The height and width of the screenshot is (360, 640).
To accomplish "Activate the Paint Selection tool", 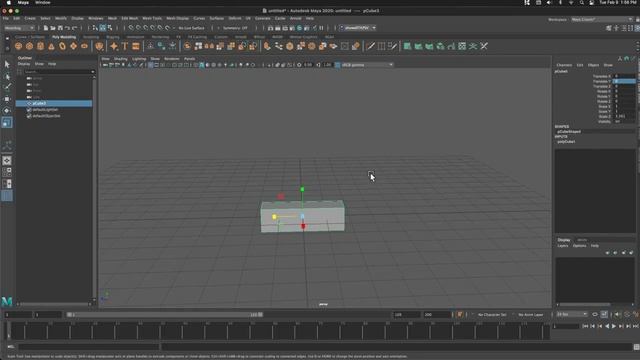I will tap(7, 87).
